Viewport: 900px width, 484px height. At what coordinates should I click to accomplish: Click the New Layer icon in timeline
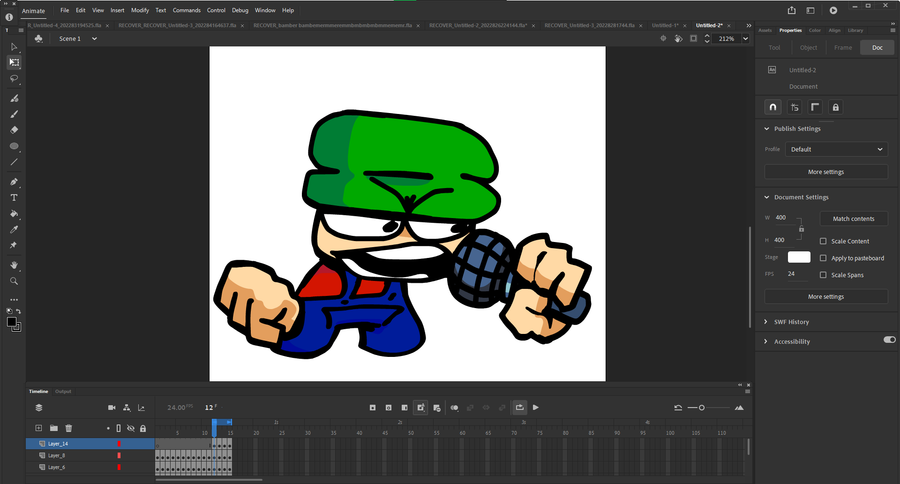tap(38, 428)
